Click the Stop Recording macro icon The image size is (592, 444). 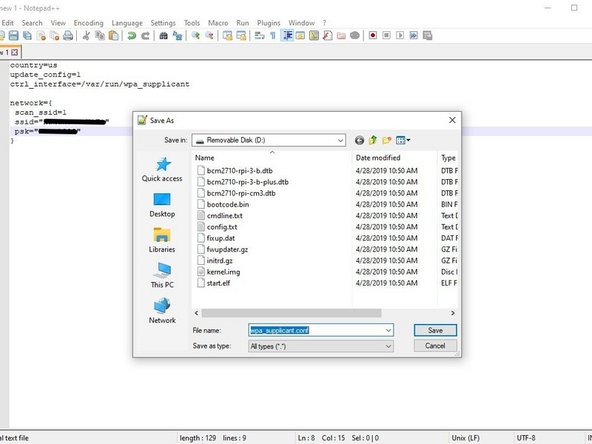tap(386, 35)
